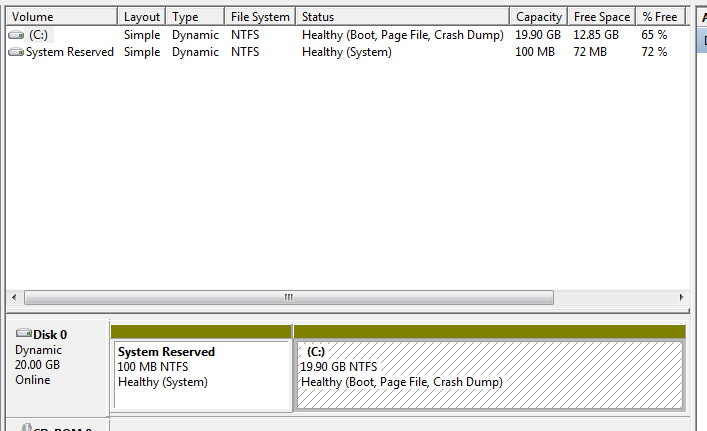
Task: Sort list by Capacity column header
Action: tap(539, 17)
